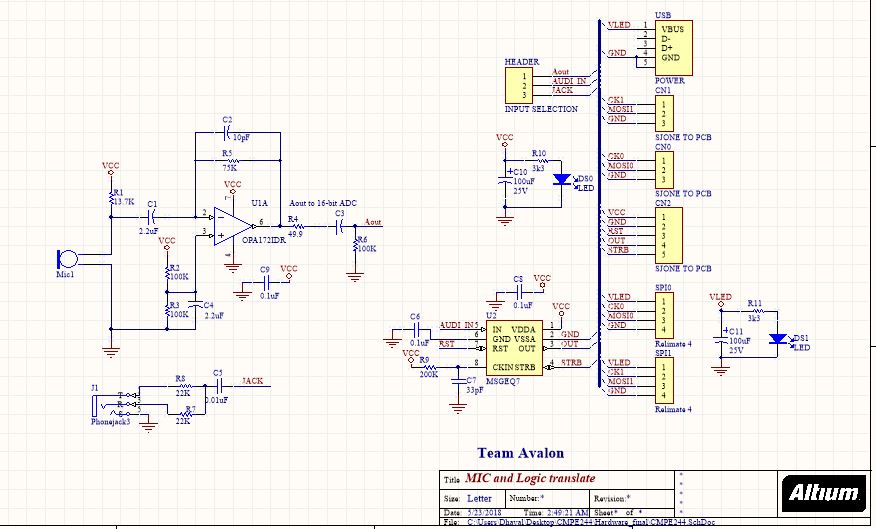This screenshot has height=529, width=876.
Task: Select the USB power connector block
Action: pyautogui.click(x=674, y=48)
